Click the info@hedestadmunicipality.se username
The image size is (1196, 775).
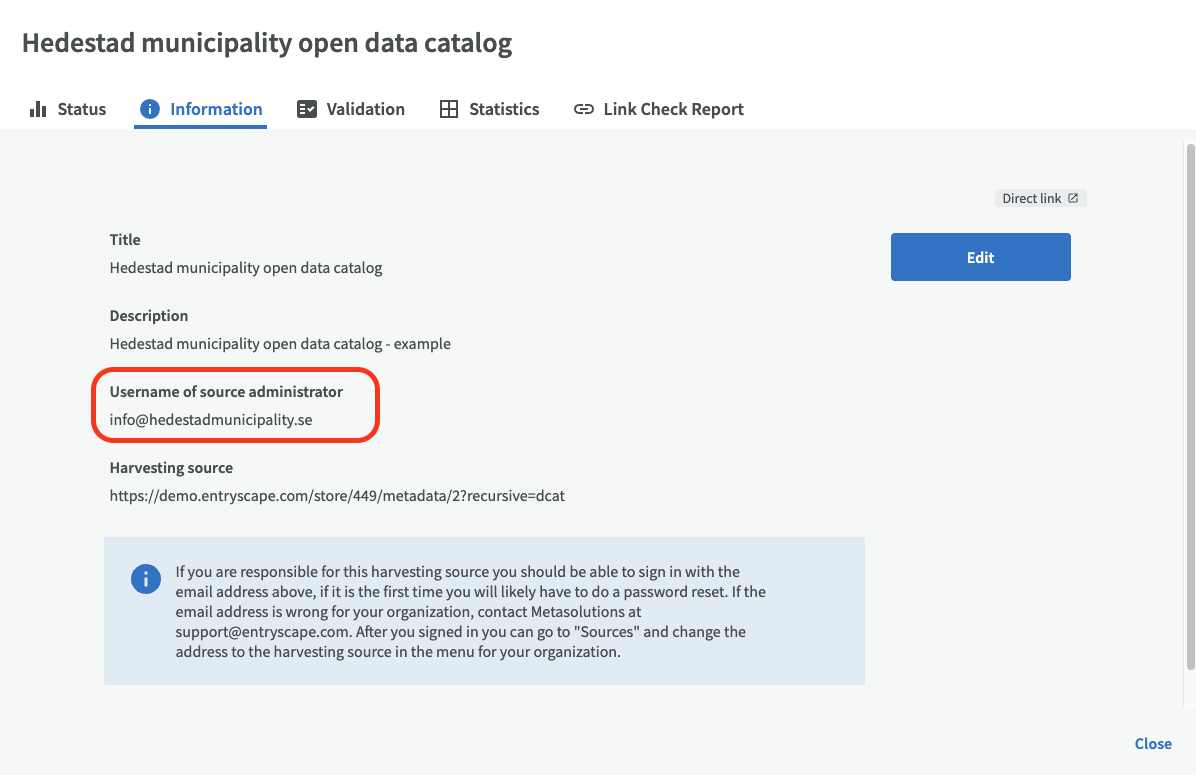211,420
